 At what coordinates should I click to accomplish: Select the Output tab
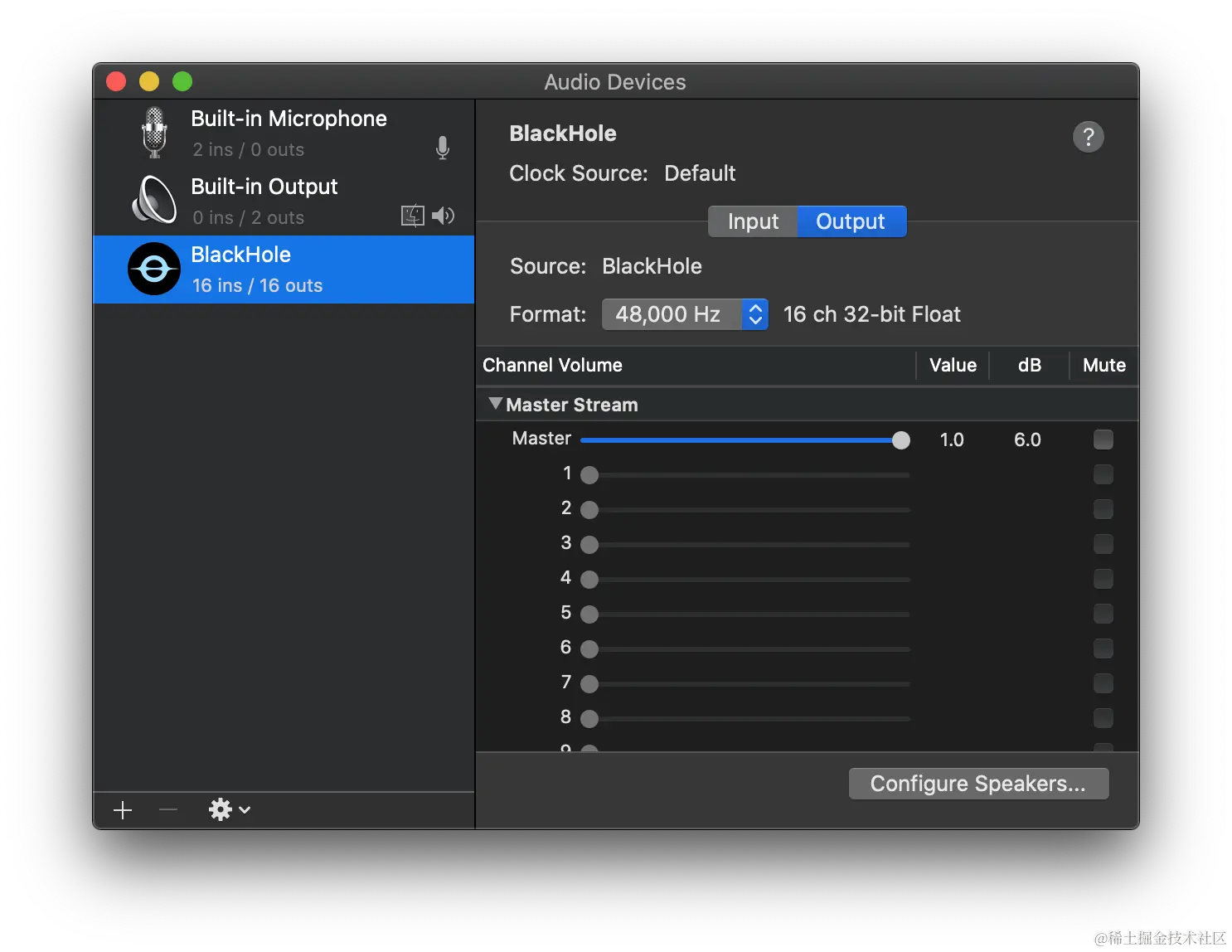850,221
